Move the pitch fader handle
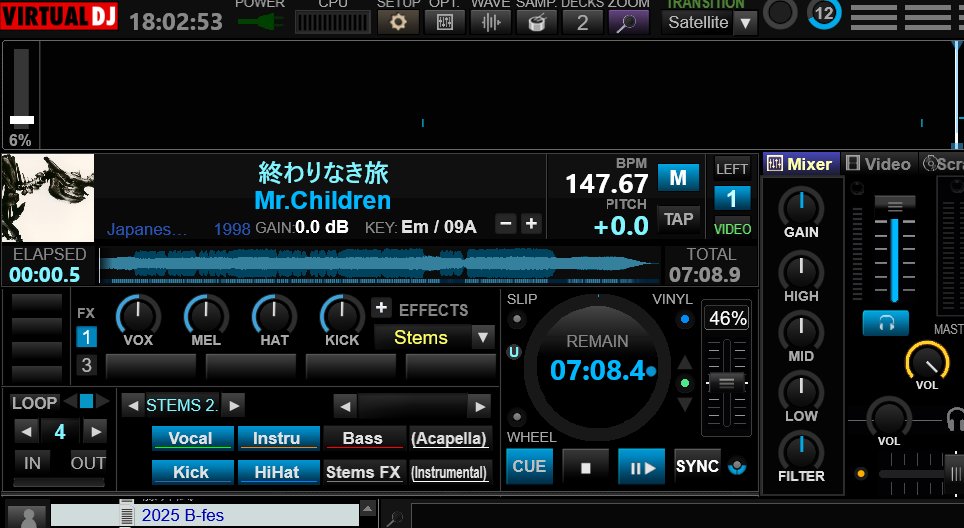The image size is (964, 528). (726, 384)
